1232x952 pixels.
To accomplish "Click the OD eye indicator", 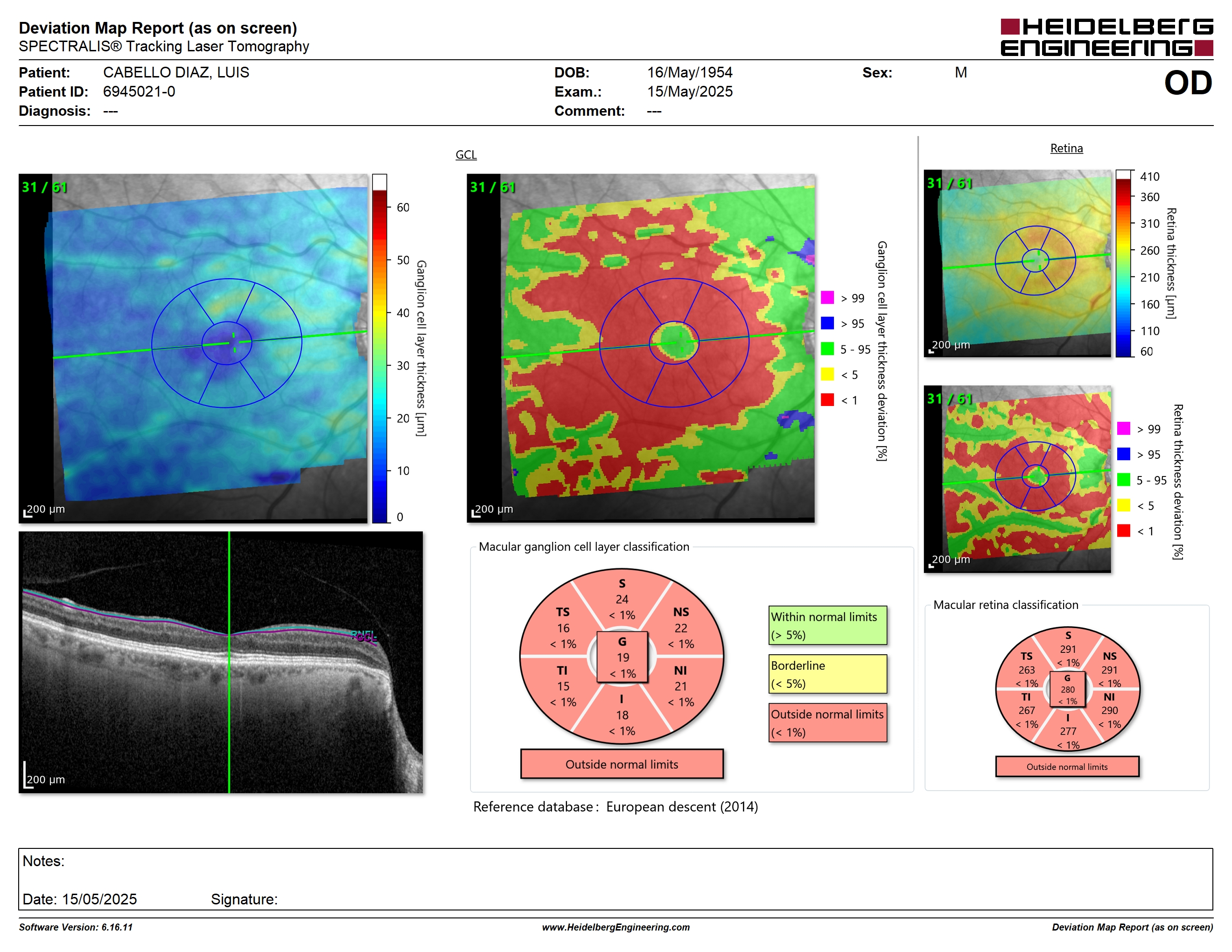I will click(1188, 83).
